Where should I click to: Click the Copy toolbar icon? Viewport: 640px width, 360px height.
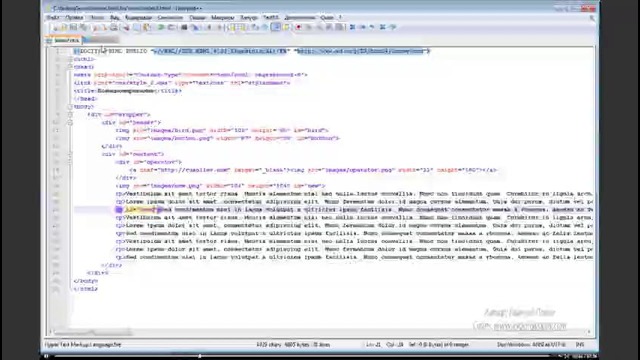pyautogui.click(x=136, y=27)
